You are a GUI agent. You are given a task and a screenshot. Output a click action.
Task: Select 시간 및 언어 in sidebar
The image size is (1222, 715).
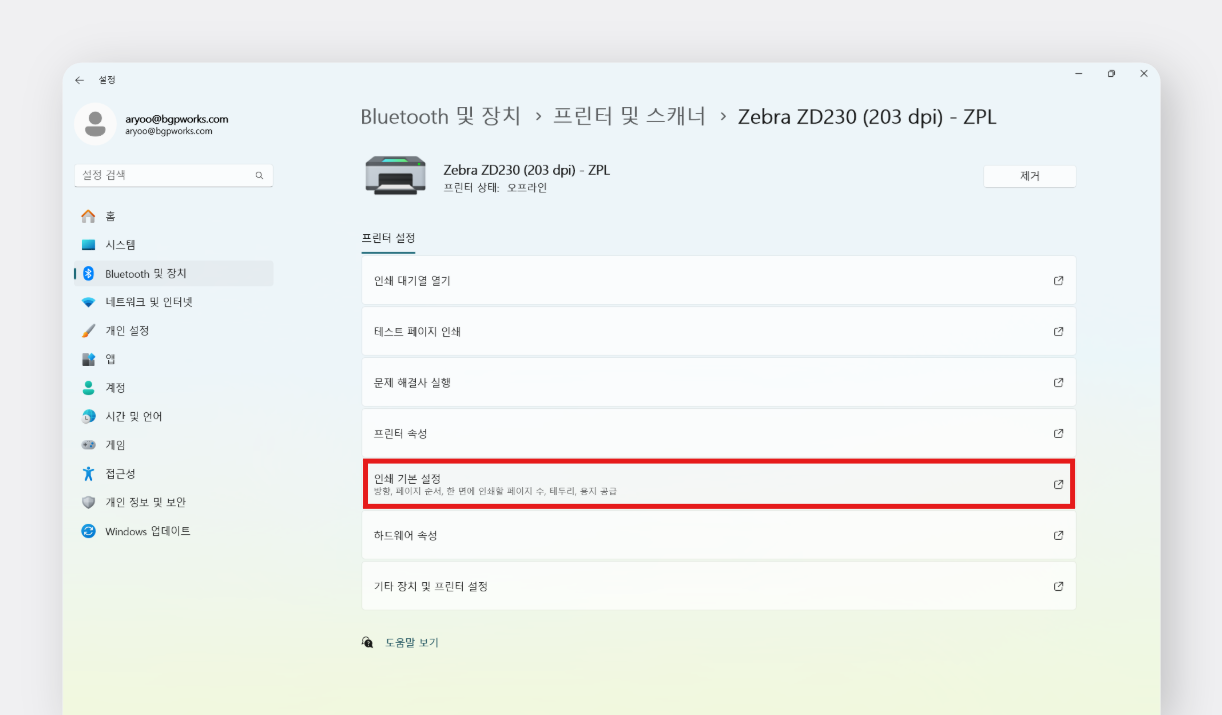(x=133, y=416)
